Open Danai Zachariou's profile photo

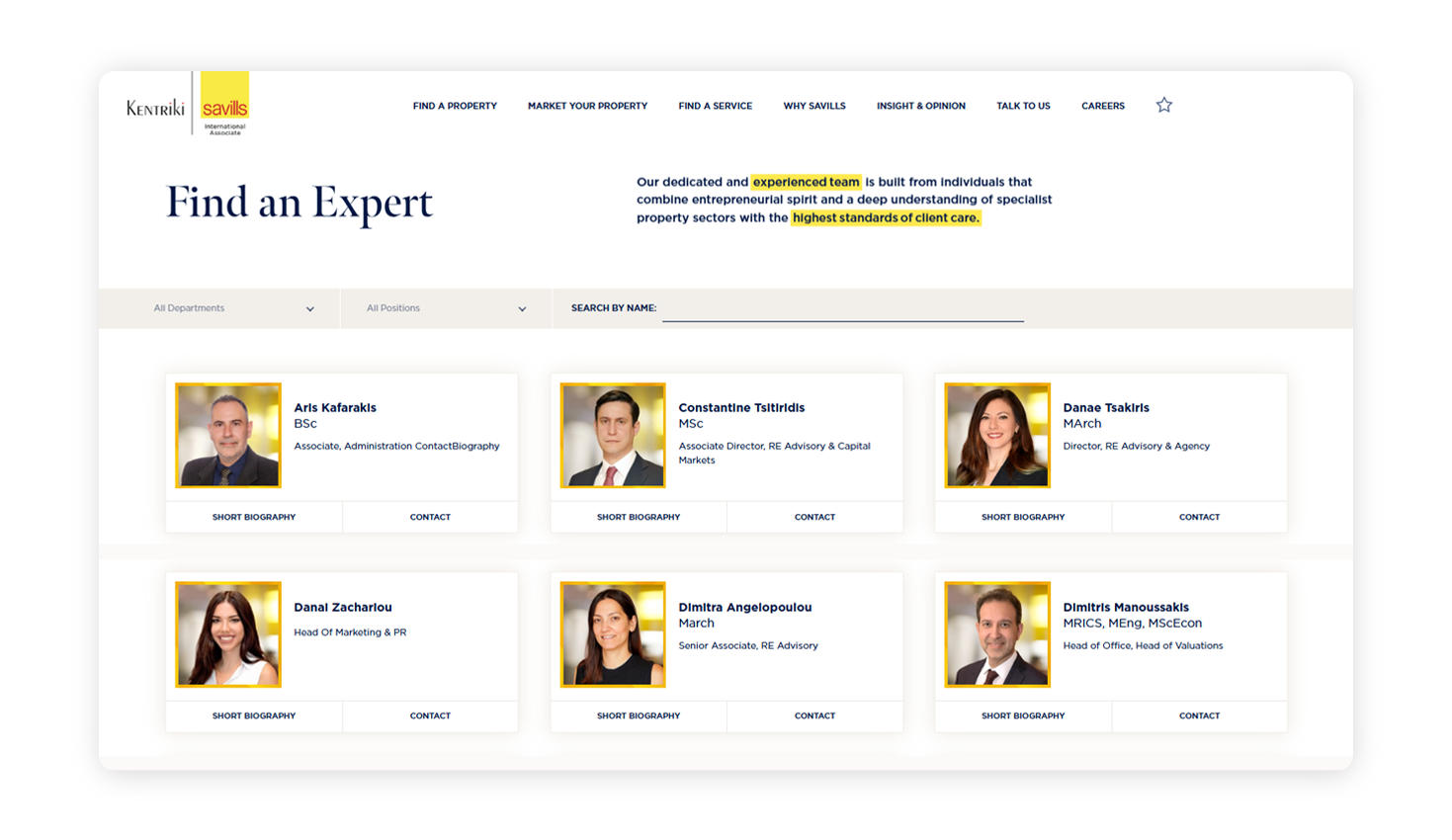(x=226, y=633)
